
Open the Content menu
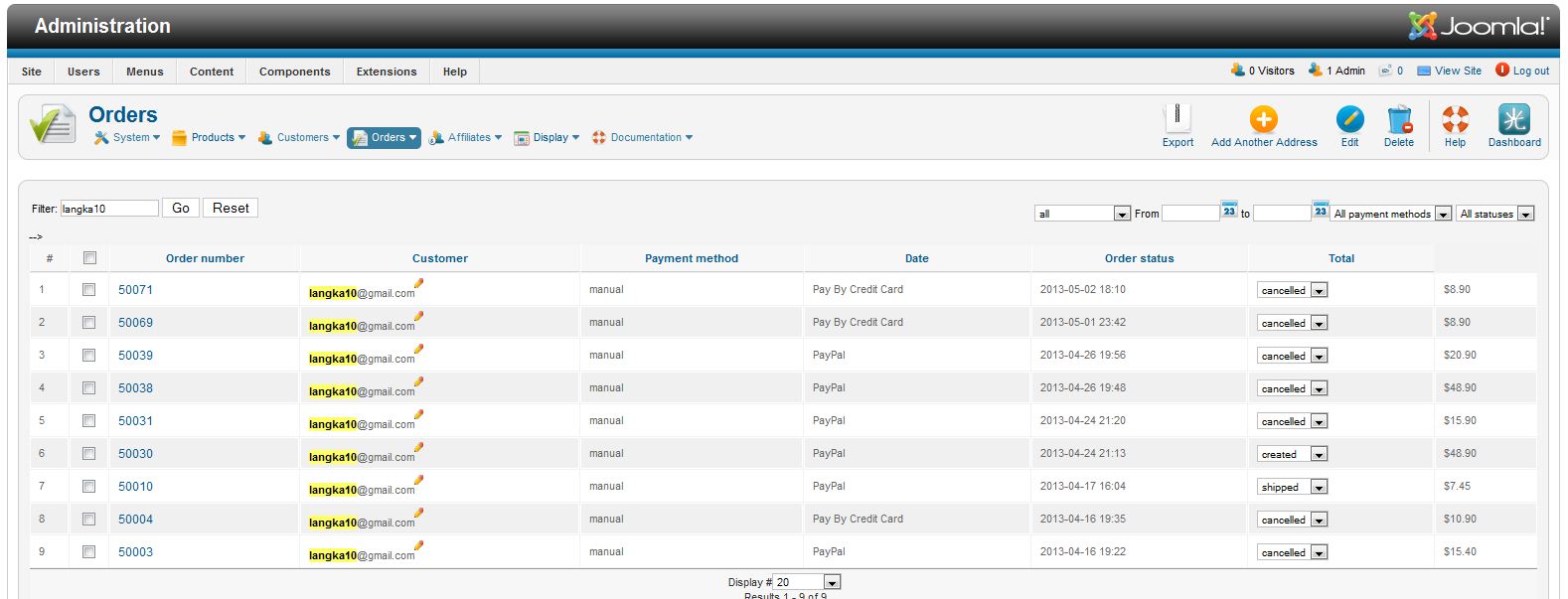point(212,72)
